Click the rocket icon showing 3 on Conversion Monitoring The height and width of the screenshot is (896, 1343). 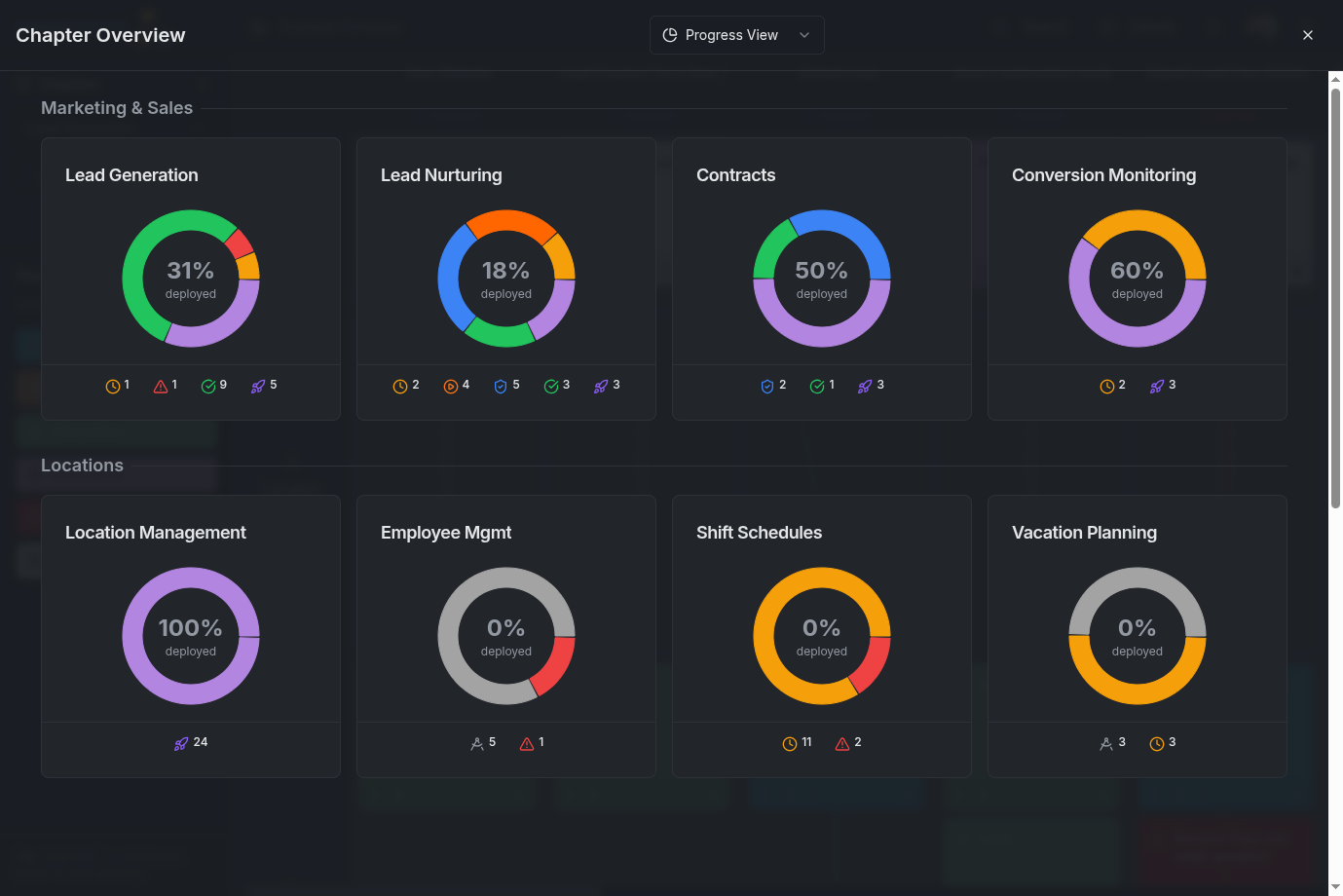1155,386
